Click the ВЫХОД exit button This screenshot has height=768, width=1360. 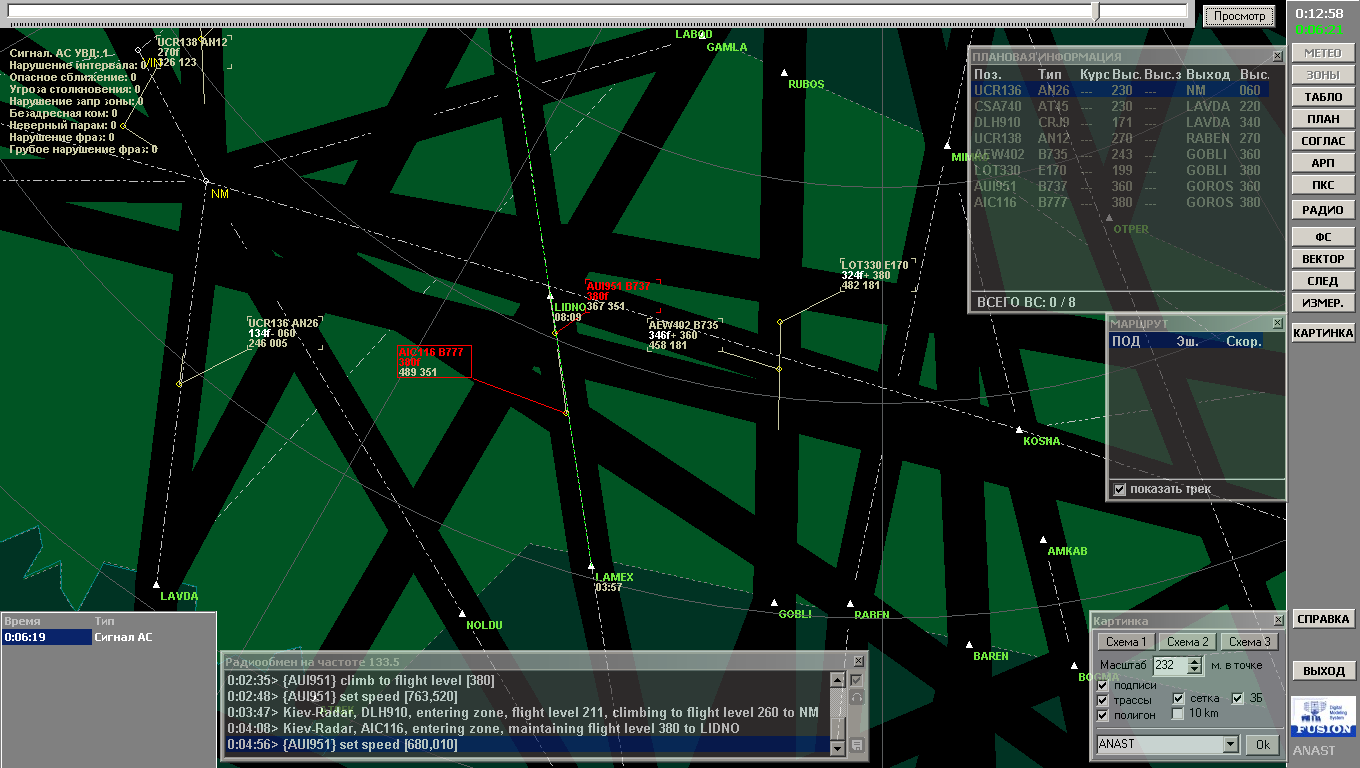click(1323, 671)
